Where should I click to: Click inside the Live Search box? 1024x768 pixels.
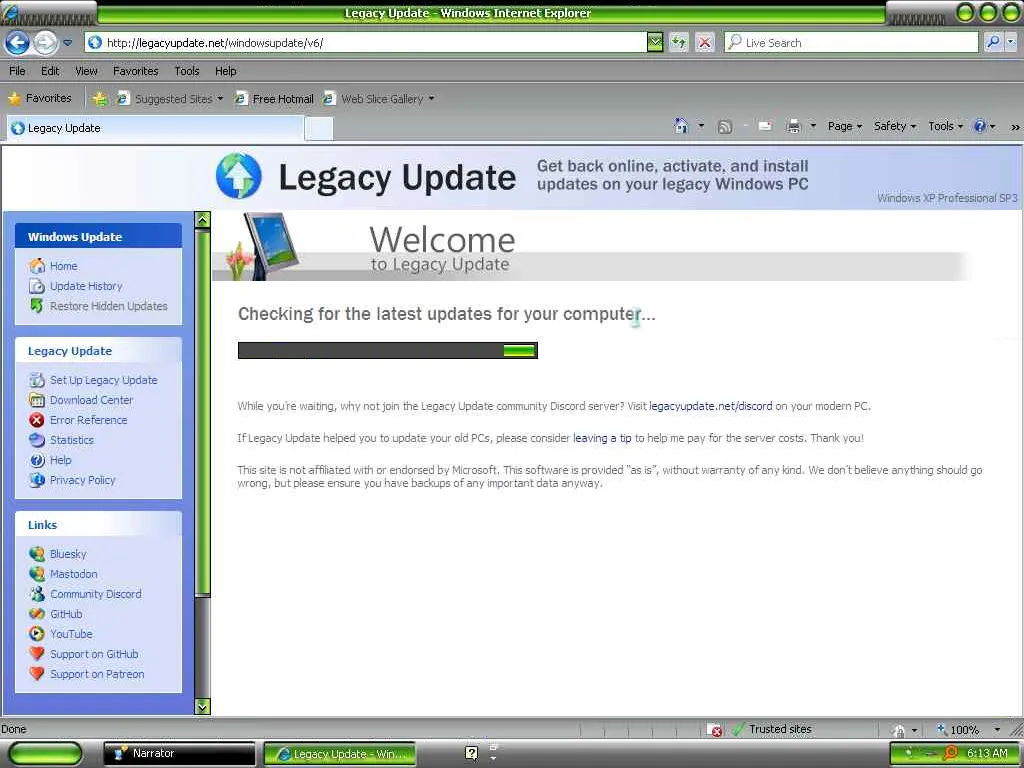tap(852, 43)
